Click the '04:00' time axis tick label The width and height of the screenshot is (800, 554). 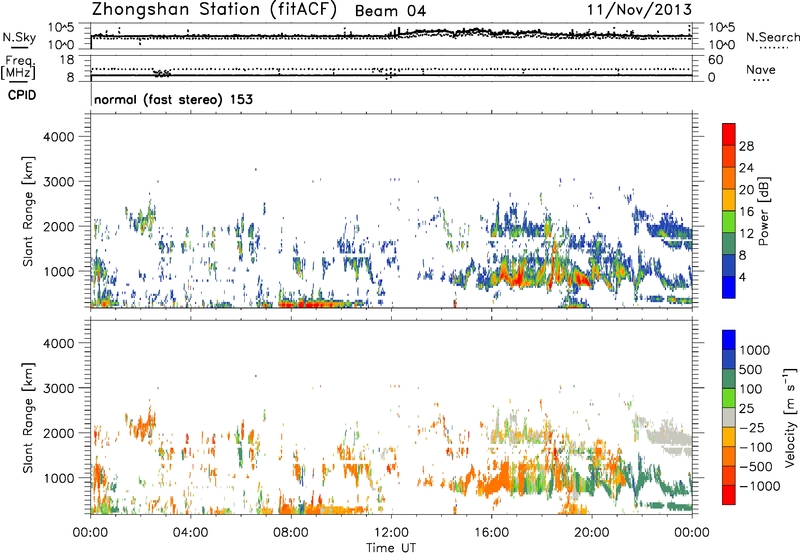click(x=191, y=533)
